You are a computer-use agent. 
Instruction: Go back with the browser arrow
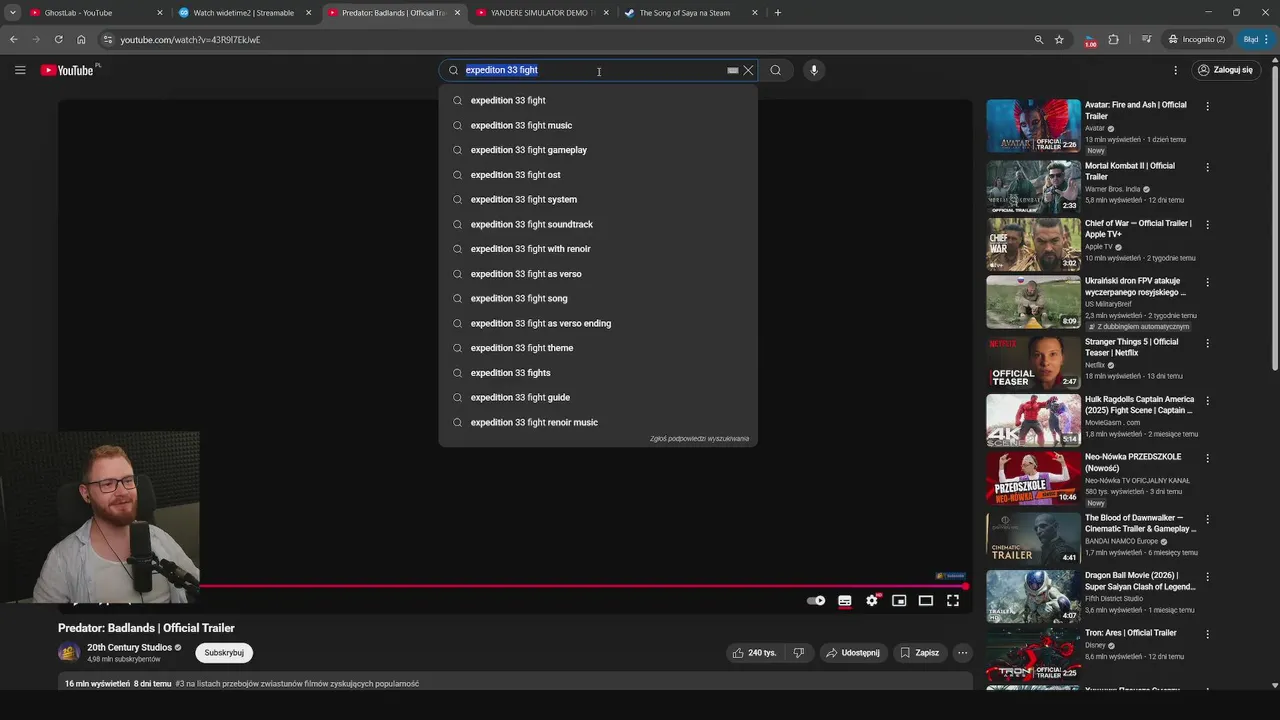[x=13, y=39]
